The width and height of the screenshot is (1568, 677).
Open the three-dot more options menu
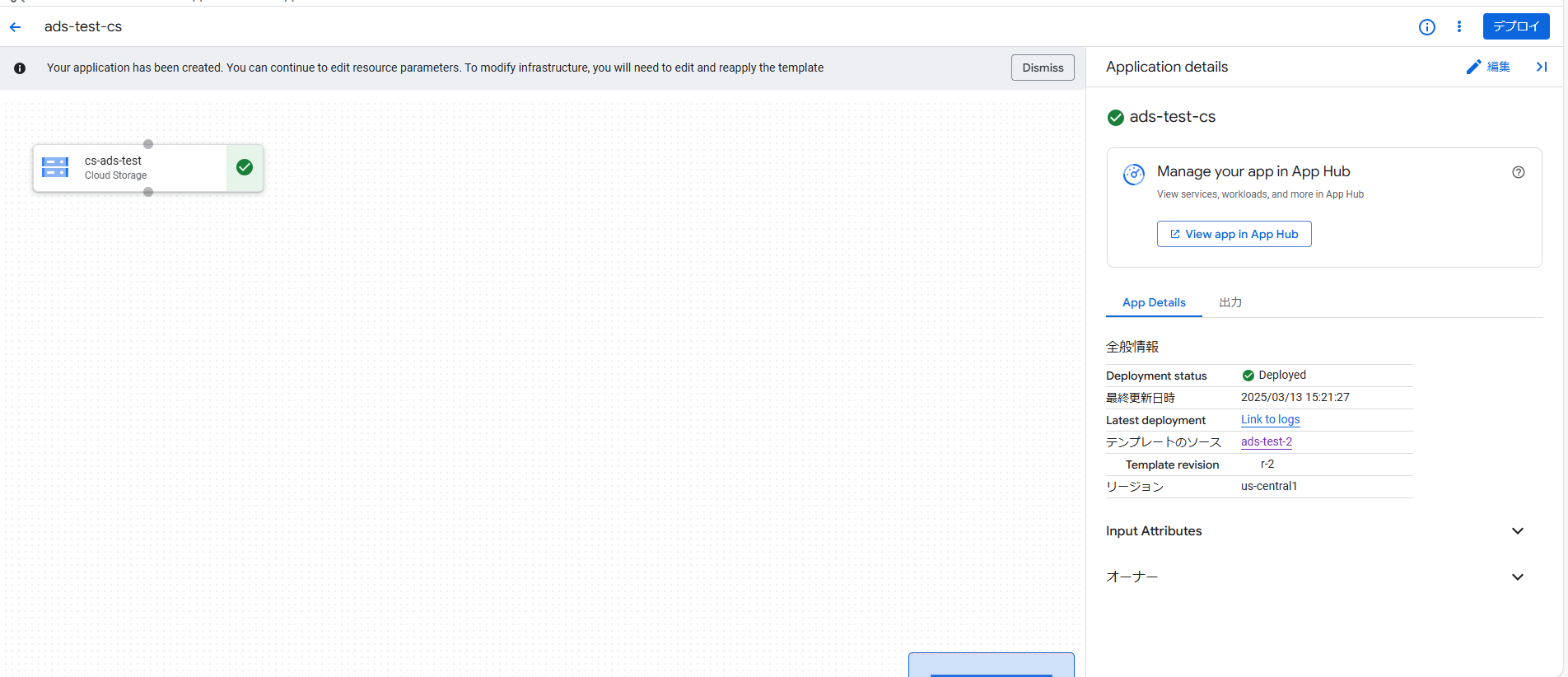[x=1459, y=27]
